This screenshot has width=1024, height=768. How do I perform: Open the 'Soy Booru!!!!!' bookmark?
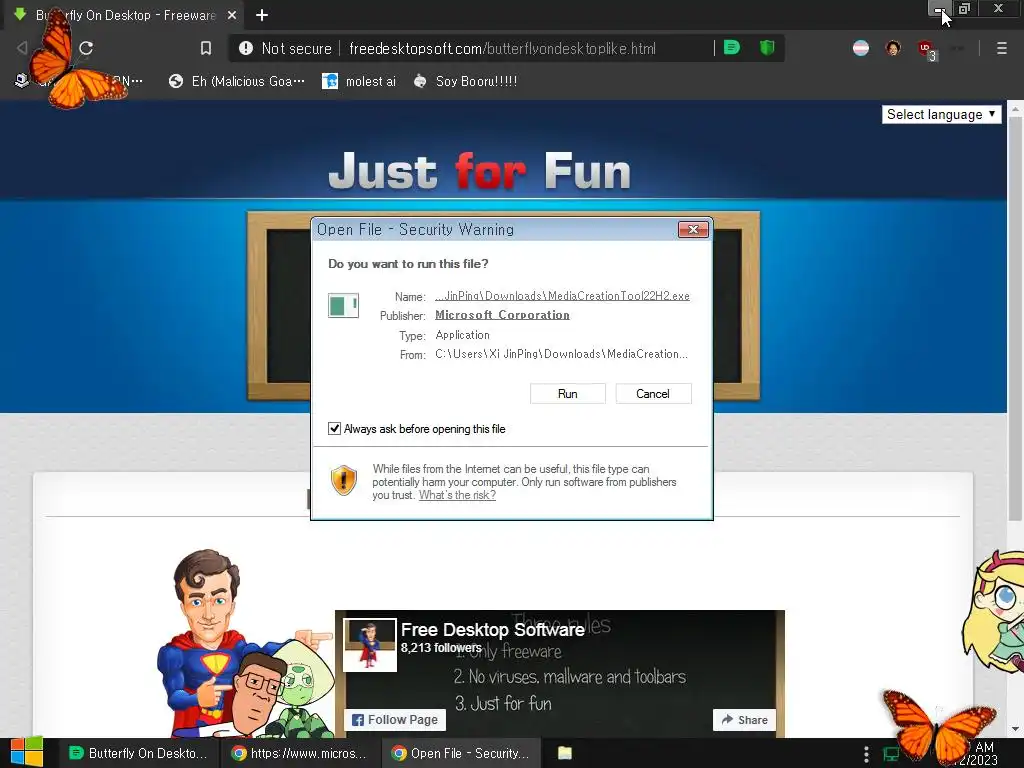pyautogui.click(x=465, y=81)
